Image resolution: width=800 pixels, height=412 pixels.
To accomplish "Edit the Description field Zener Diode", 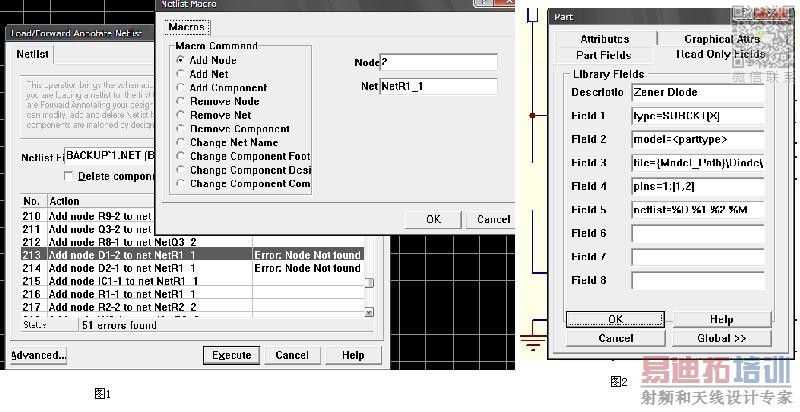I will click(x=697, y=92).
